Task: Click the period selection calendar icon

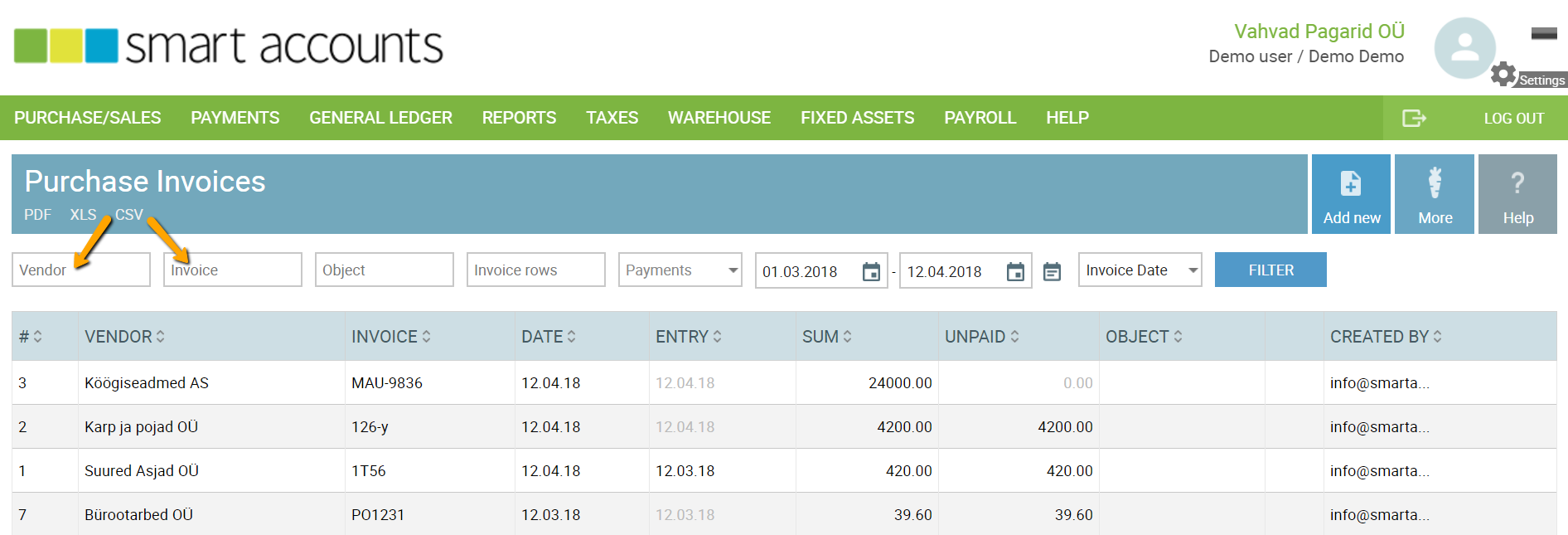Action: click(1052, 271)
